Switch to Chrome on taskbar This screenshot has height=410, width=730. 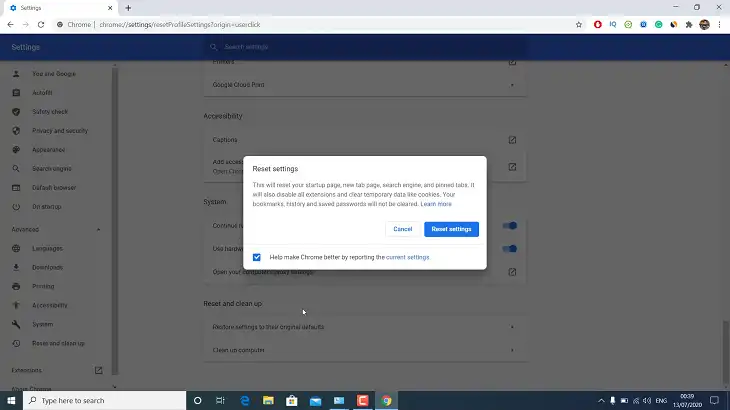coord(386,401)
